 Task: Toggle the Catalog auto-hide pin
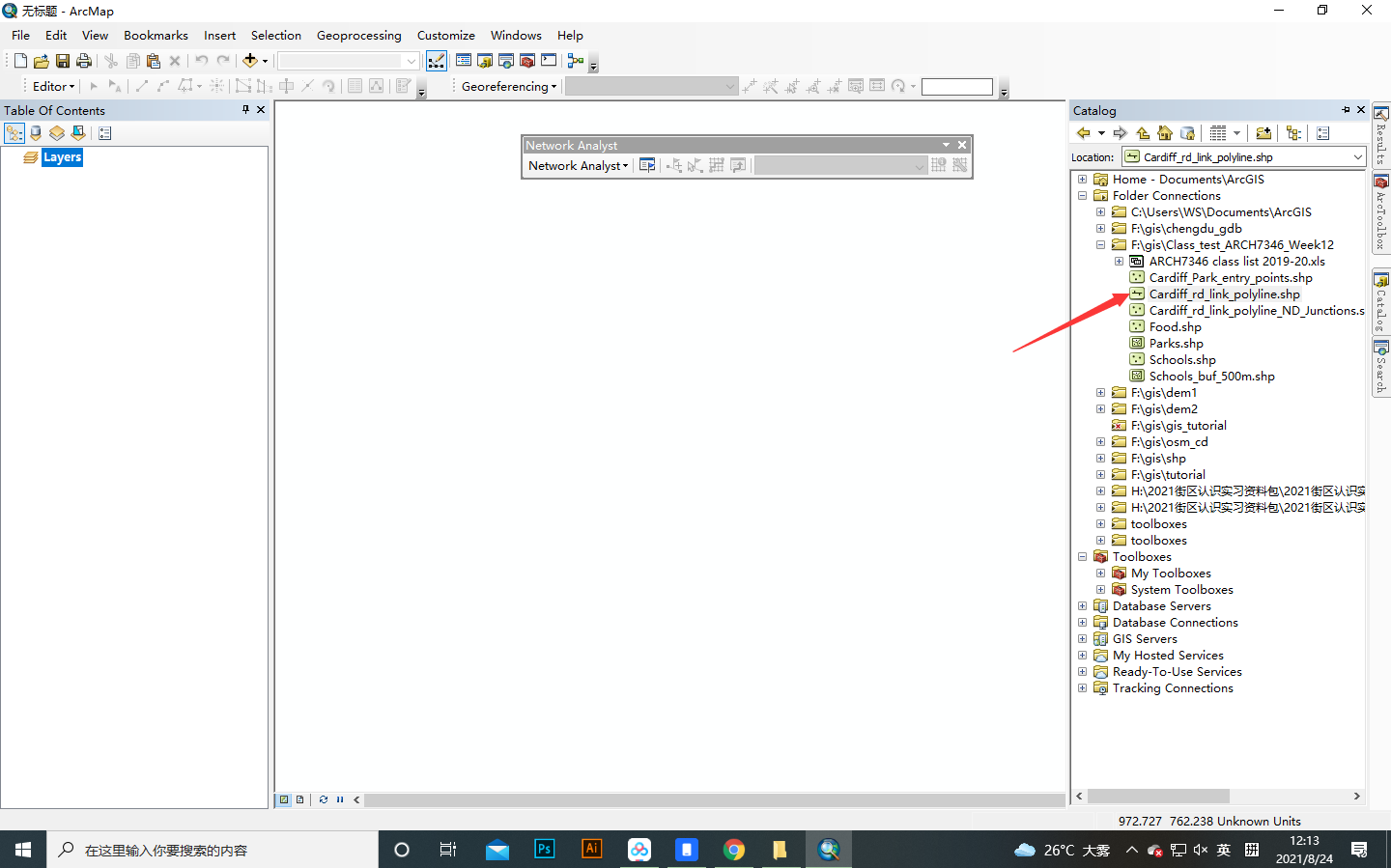[1345, 109]
